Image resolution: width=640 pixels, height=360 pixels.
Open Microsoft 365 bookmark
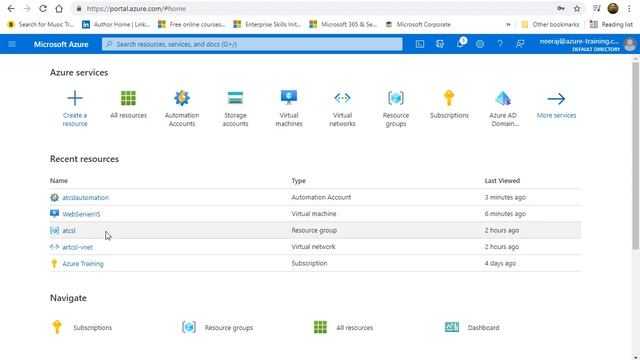coord(343,24)
